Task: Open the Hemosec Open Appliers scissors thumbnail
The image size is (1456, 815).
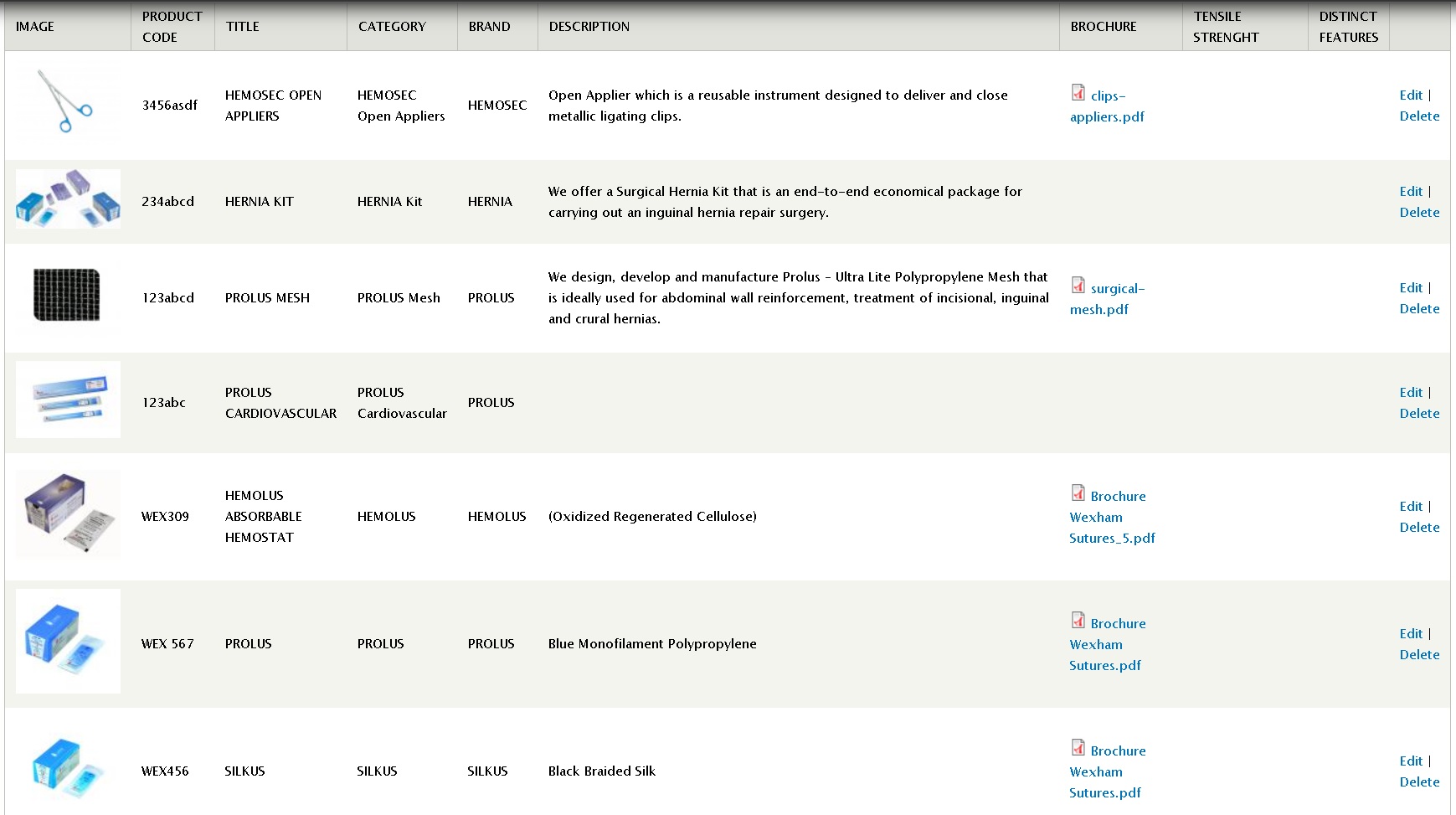Action: [x=65, y=102]
